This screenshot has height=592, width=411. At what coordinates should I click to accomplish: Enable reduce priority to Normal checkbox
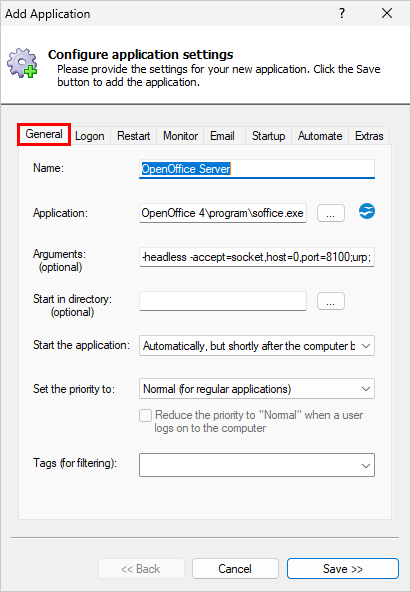point(145,416)
